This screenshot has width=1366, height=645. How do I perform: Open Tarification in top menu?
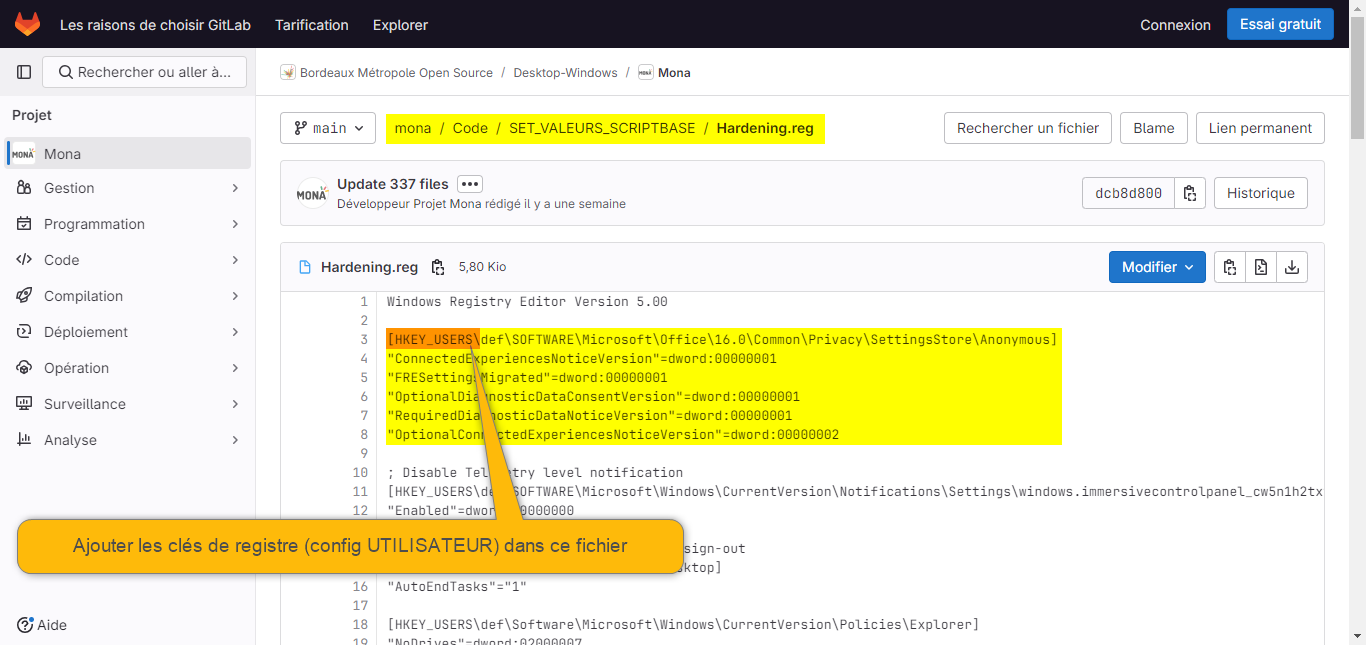click(312, 25)
